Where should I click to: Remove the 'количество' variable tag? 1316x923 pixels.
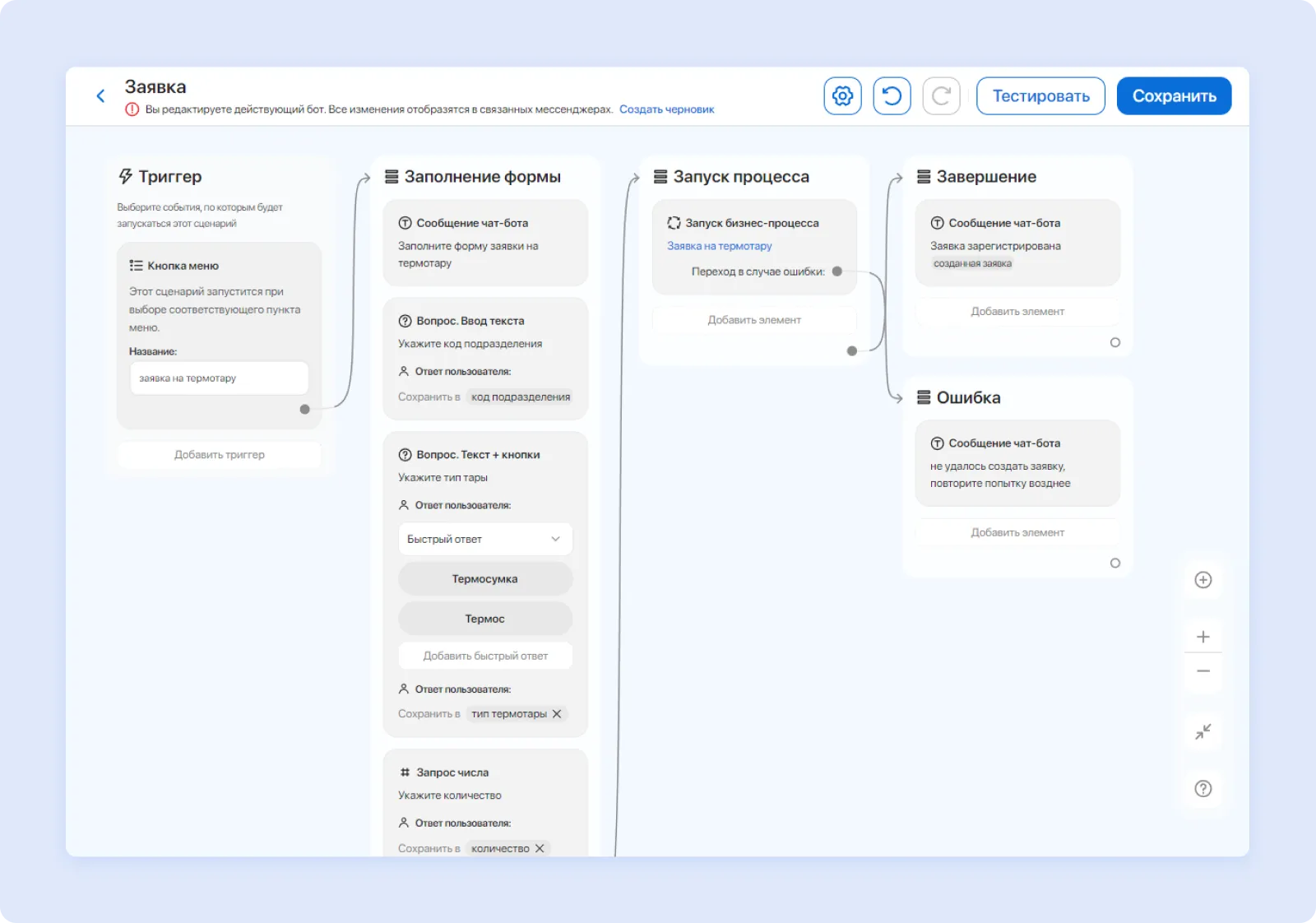click(540, 848)
